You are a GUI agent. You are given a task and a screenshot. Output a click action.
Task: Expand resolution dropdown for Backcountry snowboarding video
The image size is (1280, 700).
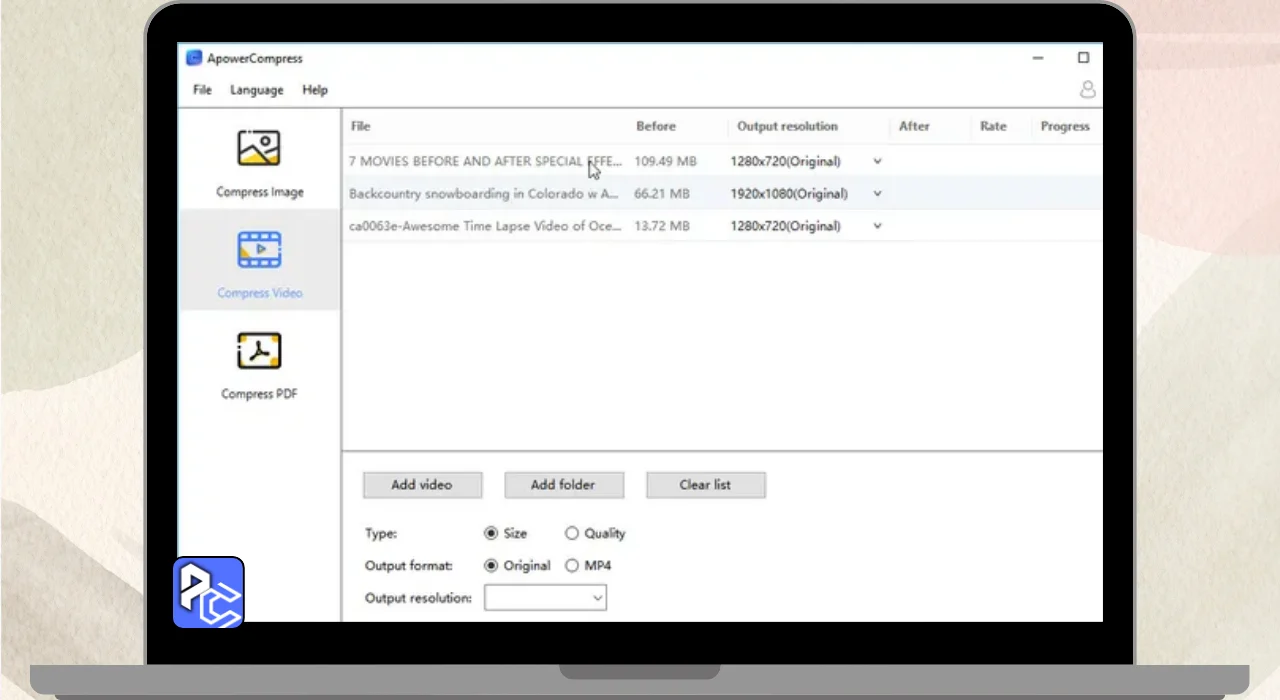(877, 194)
